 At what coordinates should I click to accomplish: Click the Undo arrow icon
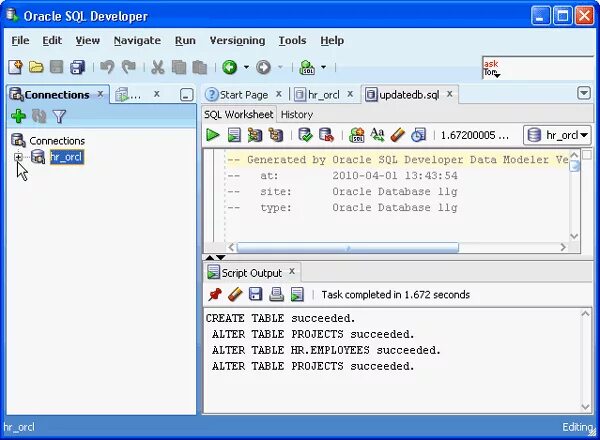tap(107, 67)
